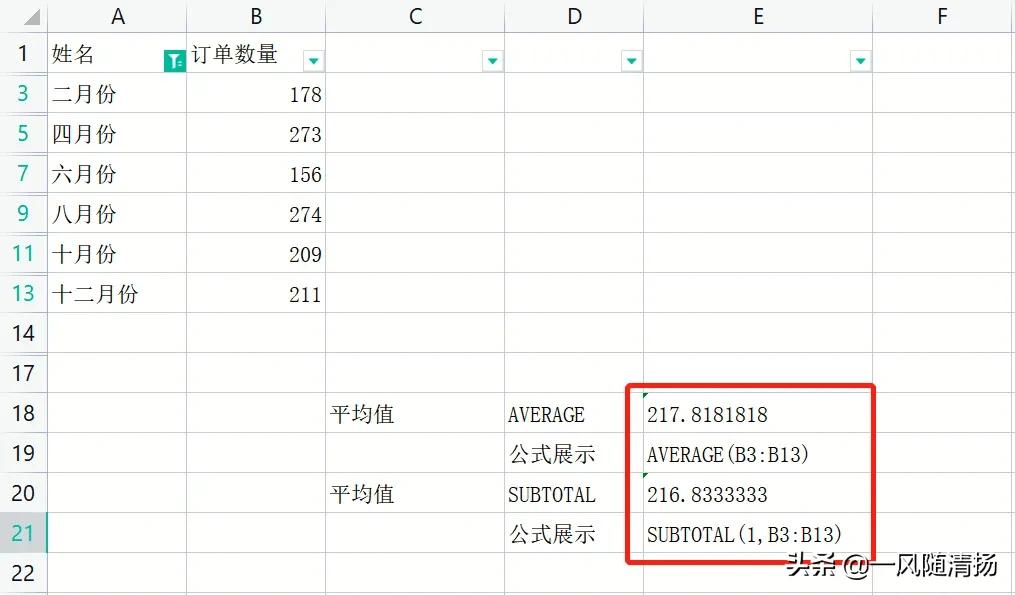Select the cell with value 178
The image size is (1015, 595).
pos(256,94)
